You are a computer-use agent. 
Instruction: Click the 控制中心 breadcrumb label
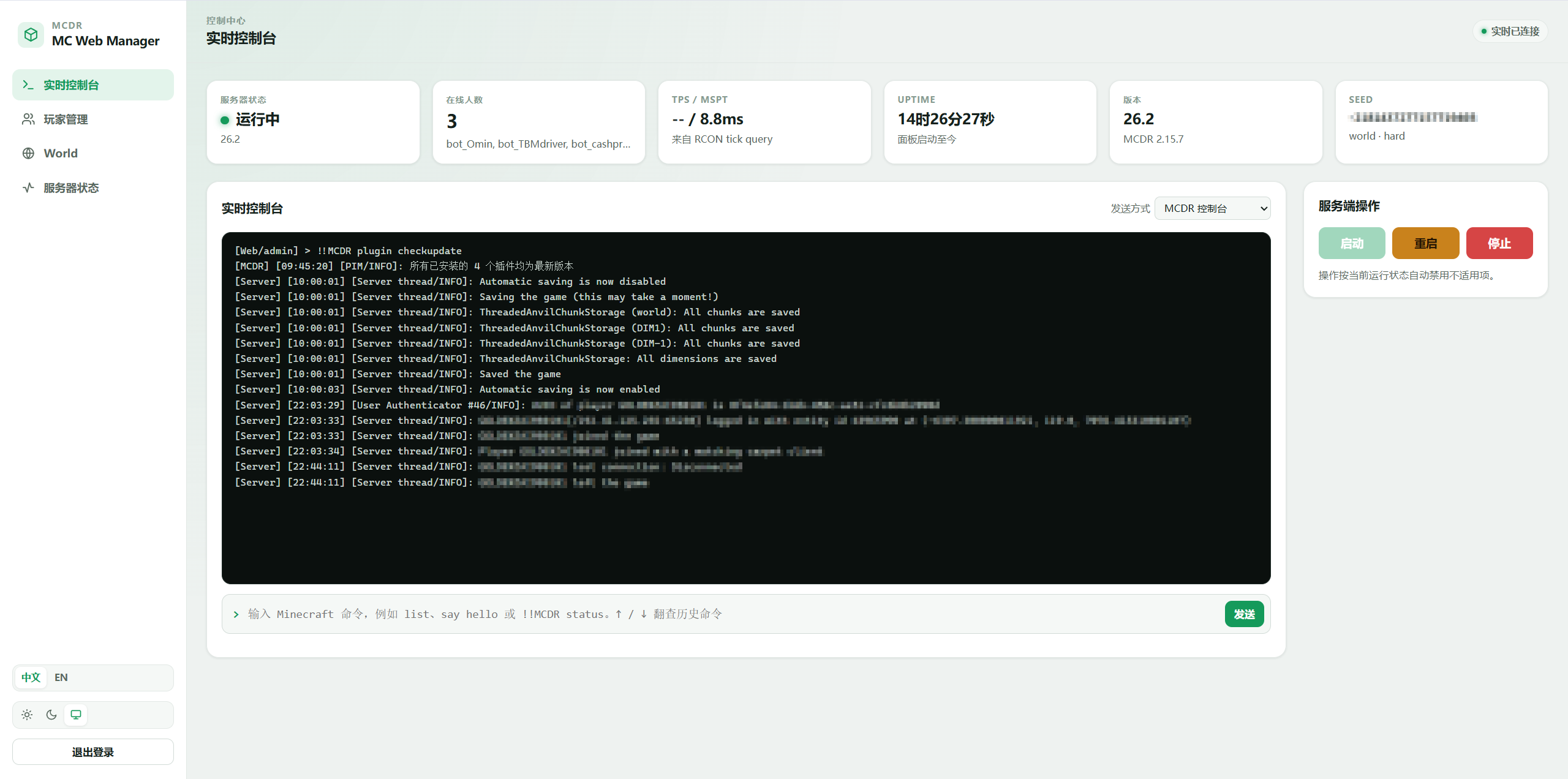pos(225,20)
